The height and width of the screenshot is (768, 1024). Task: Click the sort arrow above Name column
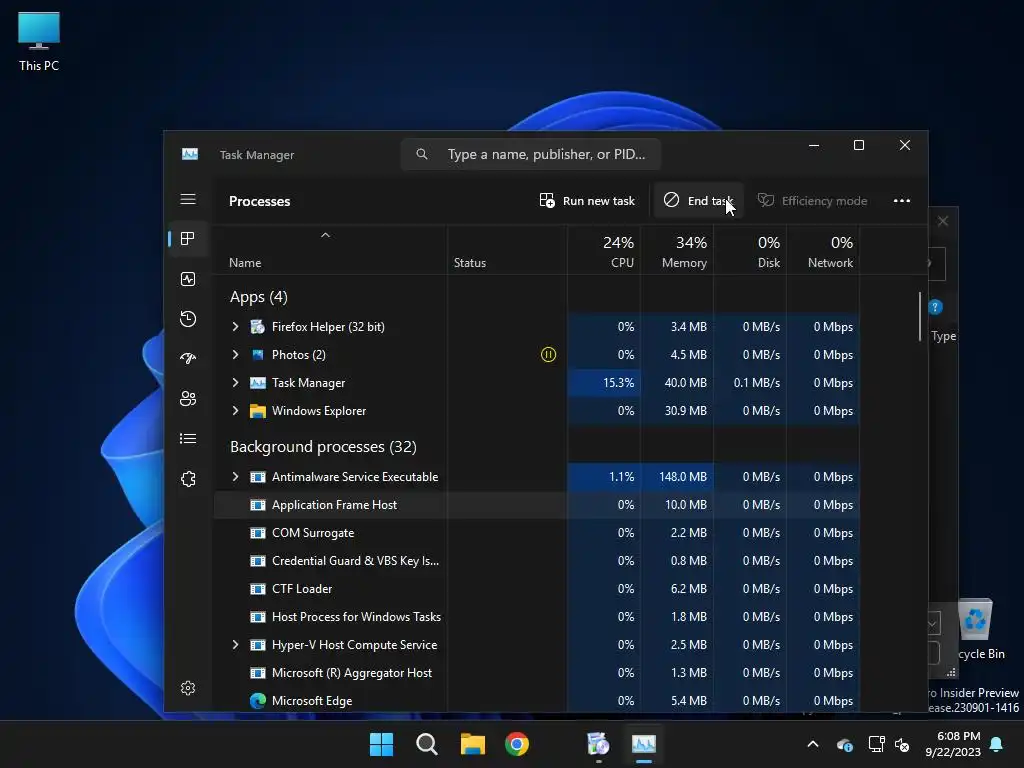325,235
